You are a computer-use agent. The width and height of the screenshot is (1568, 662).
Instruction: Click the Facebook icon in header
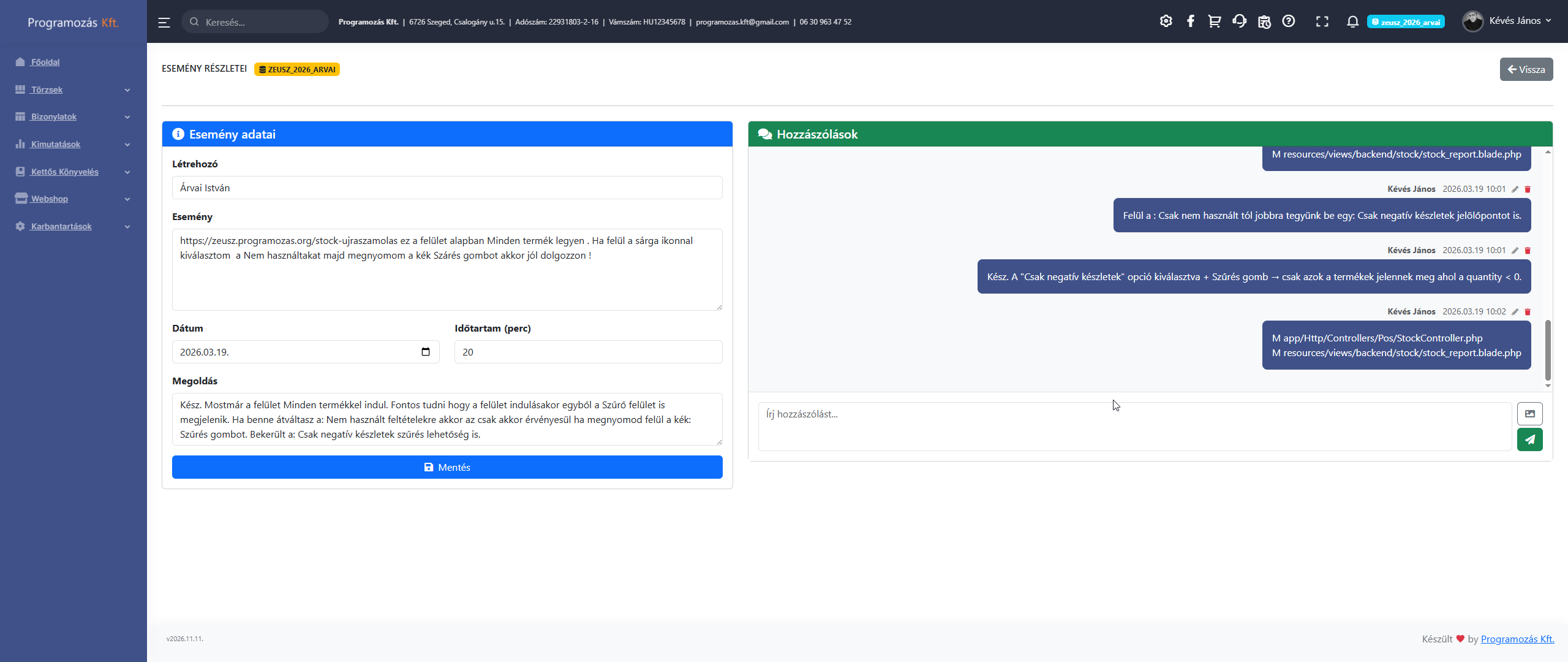click(1190, 21)
